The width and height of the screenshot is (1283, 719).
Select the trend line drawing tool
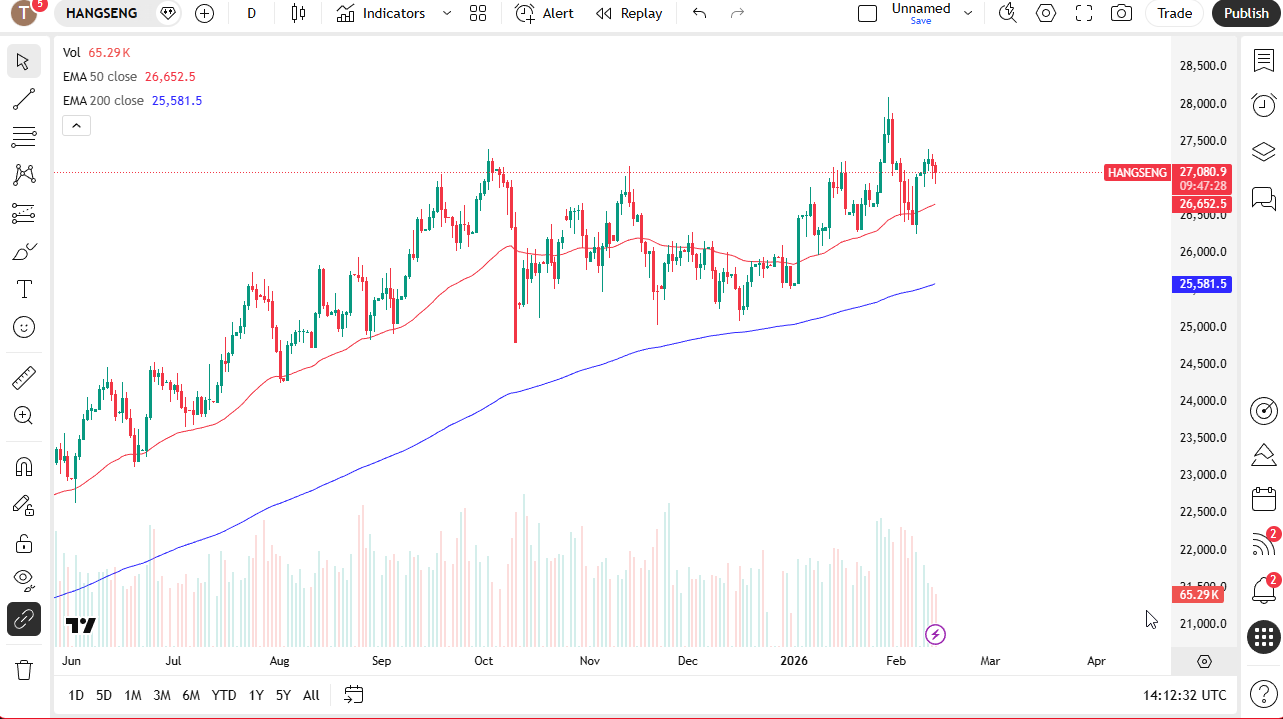point(24,99)
